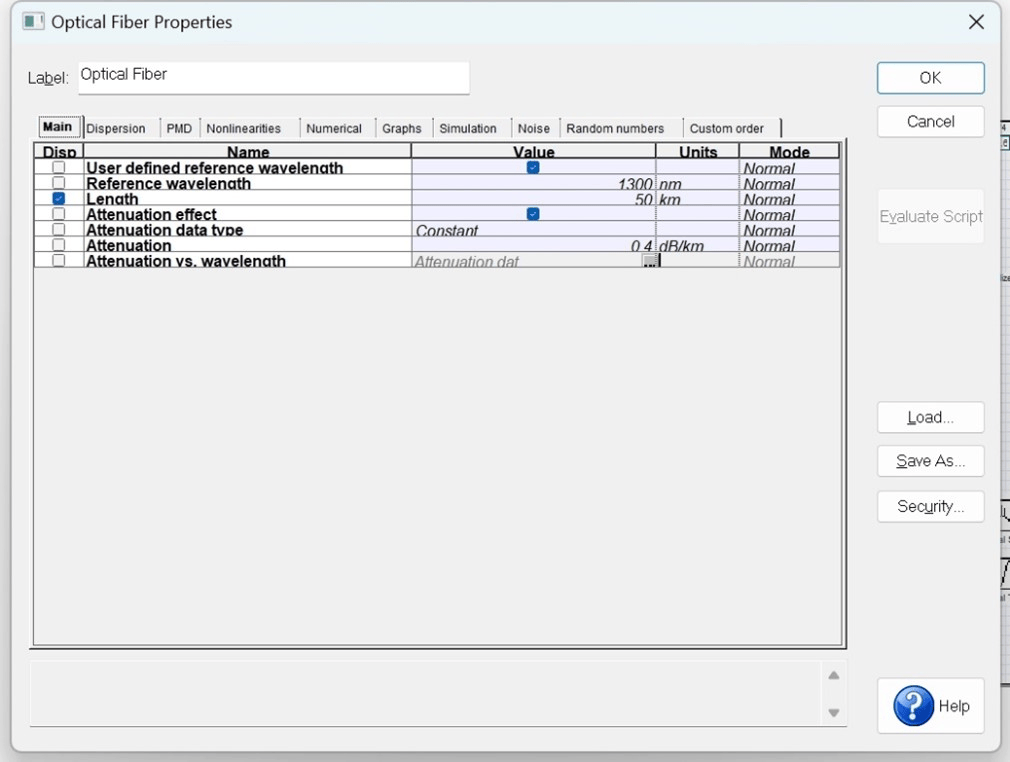Click the Help question mark icon
The image size is (1010, 762).
click(x=913, y=706)
